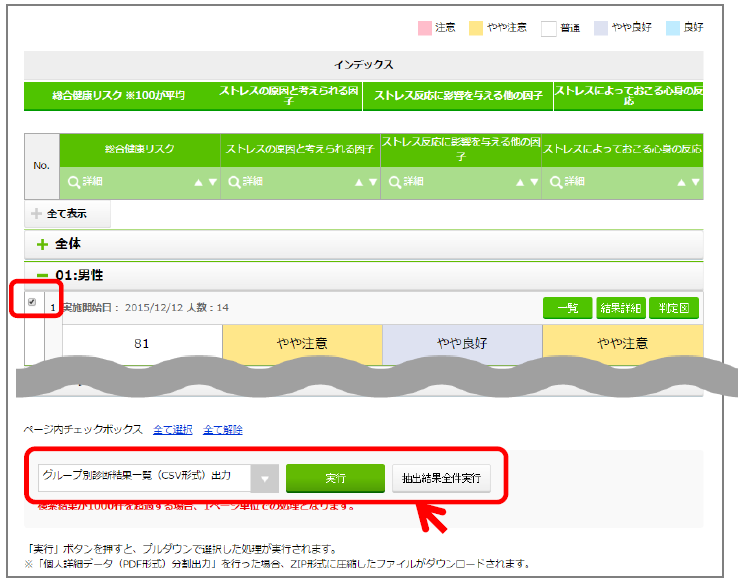Sort ストレス反応に影響を与える他の因子 column descending
The image size is (738, 583).
click(534, 182)
